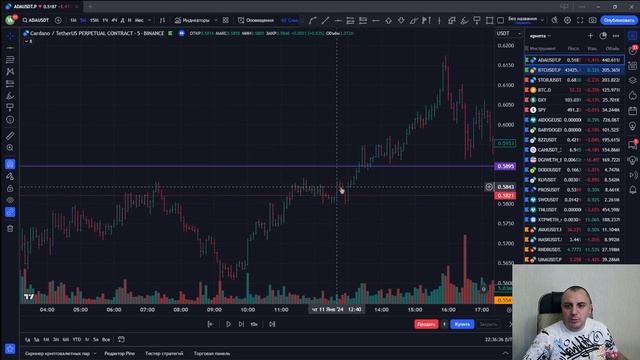Select ADAUSDT.P row in watchlist

click(574, 60)
